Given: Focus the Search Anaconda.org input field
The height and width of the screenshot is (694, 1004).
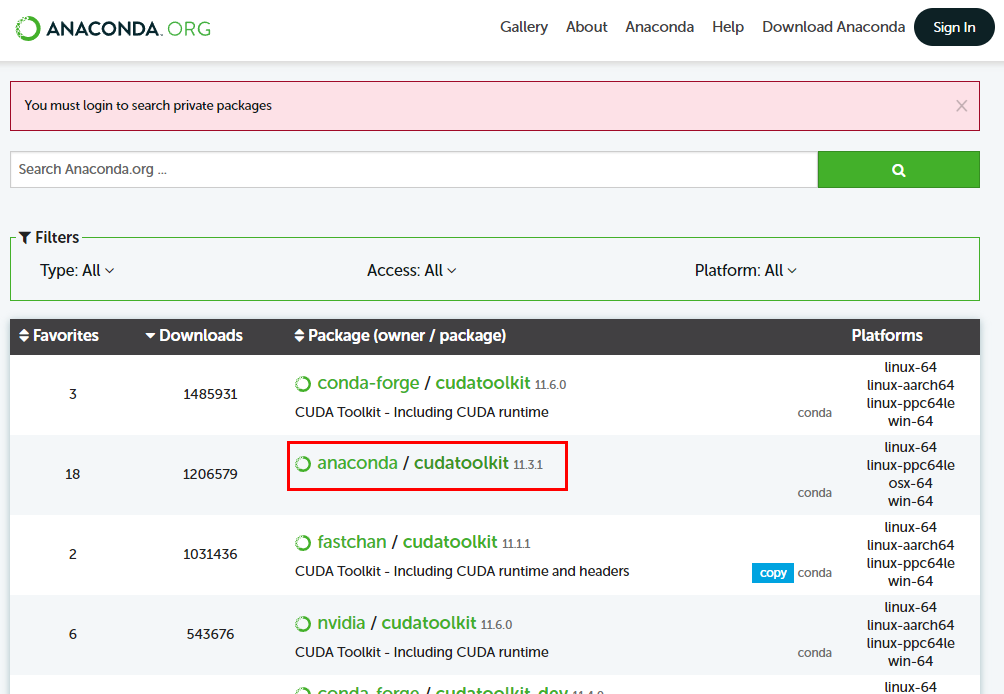Looking at the screenshot, I should click(414, 170).
